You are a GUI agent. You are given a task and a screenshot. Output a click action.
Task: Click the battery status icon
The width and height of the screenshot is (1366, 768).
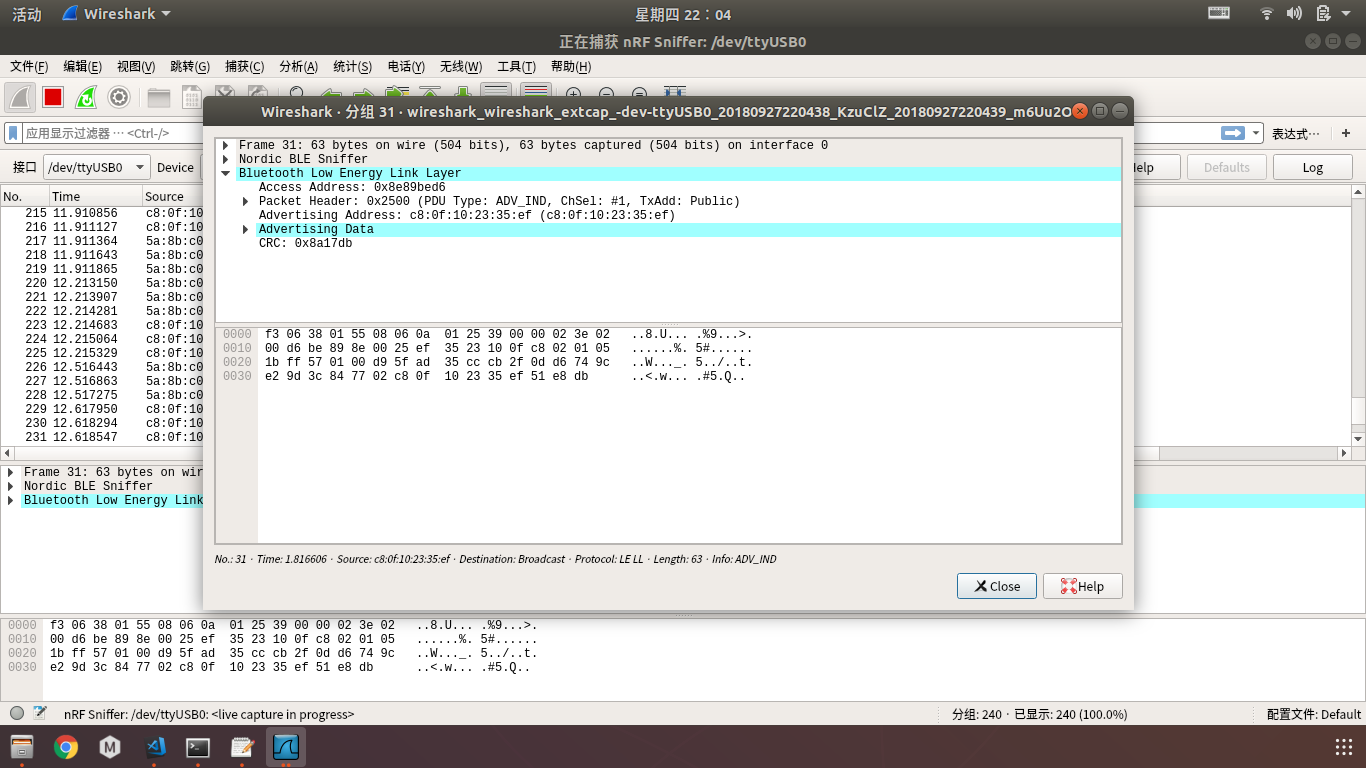click(1323, 13)
